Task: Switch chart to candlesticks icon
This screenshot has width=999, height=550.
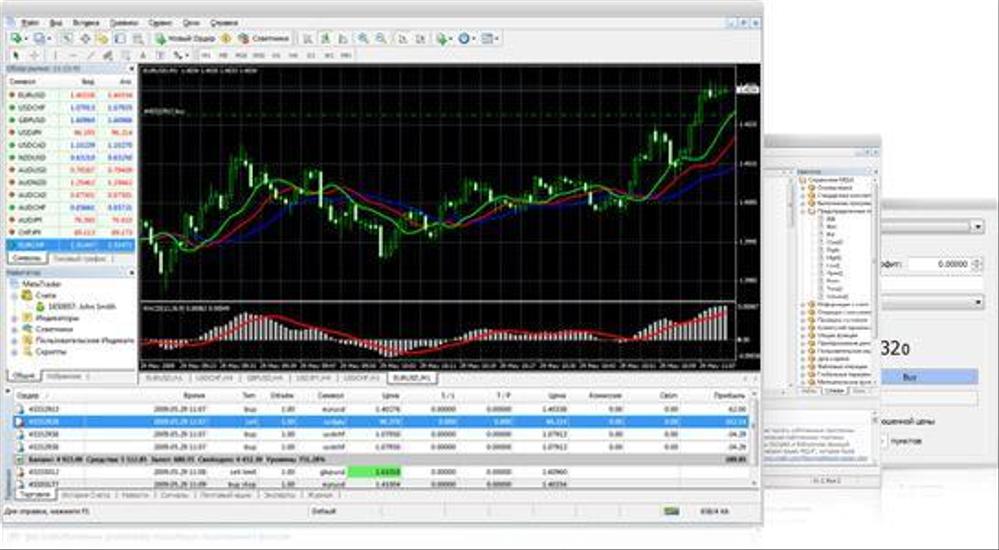Action: point(325,39)
